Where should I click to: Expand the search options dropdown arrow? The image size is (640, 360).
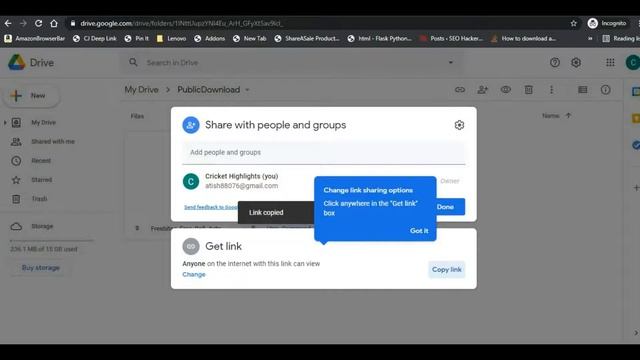click(451, 62)
